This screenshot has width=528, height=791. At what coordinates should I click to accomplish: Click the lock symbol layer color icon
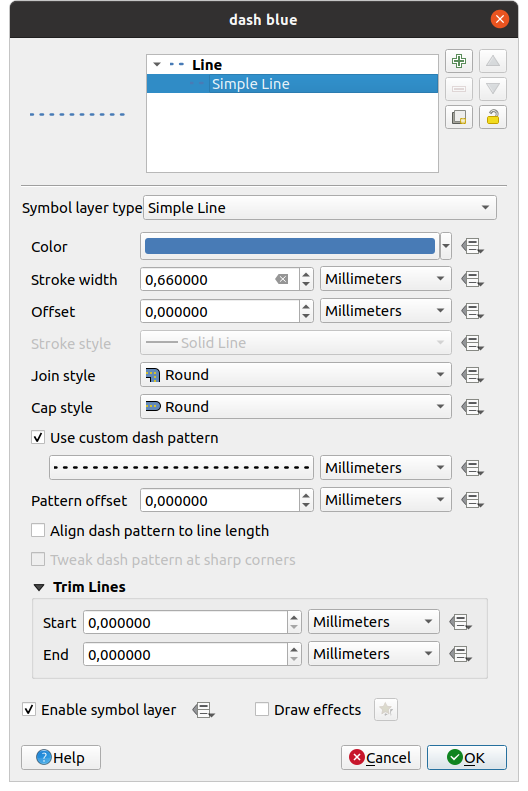(493, 117)
